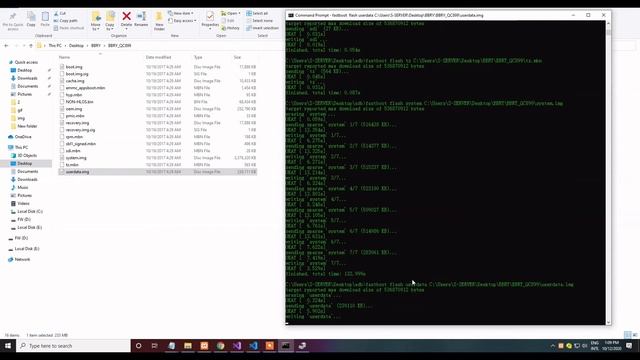The image size is (640, 360).
Task: Open the New item dropdown
Action: click(181, 13)
